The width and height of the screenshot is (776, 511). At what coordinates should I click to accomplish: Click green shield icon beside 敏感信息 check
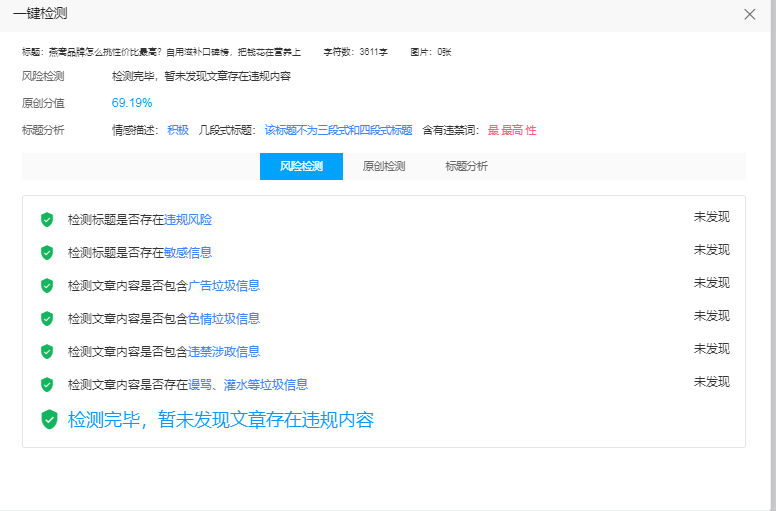click(x=47, y=253)
